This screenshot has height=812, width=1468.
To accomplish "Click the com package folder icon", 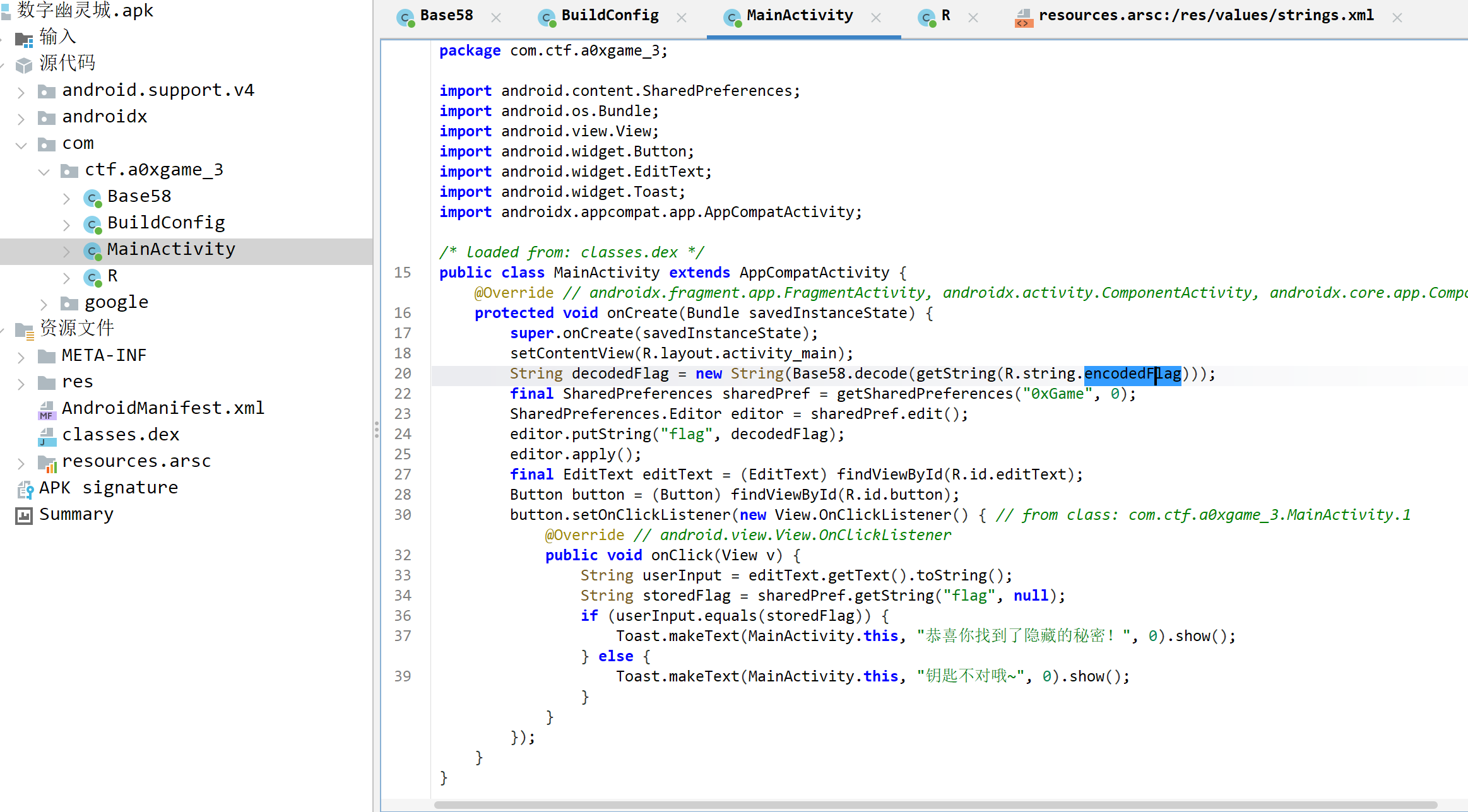I will 47,145.
